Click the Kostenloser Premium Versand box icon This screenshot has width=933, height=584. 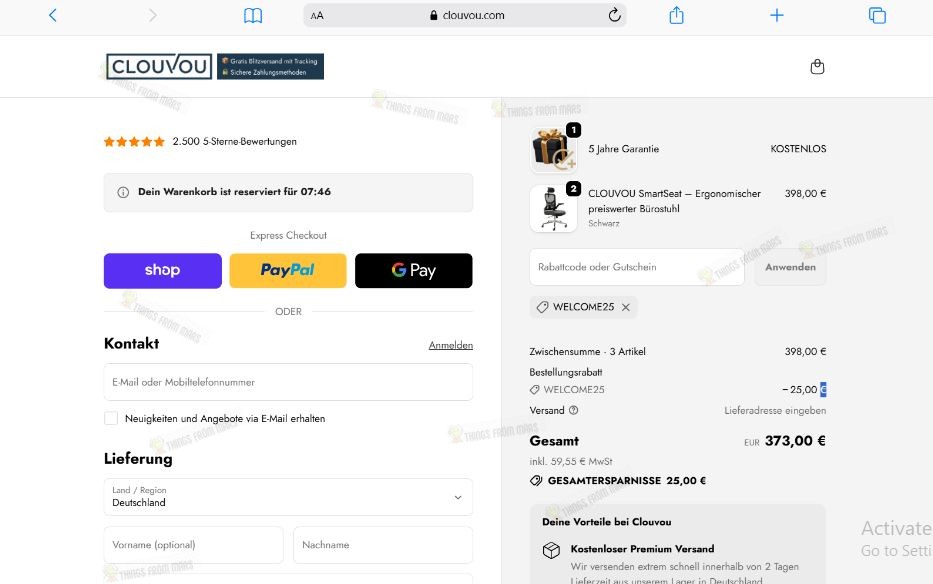551,550
